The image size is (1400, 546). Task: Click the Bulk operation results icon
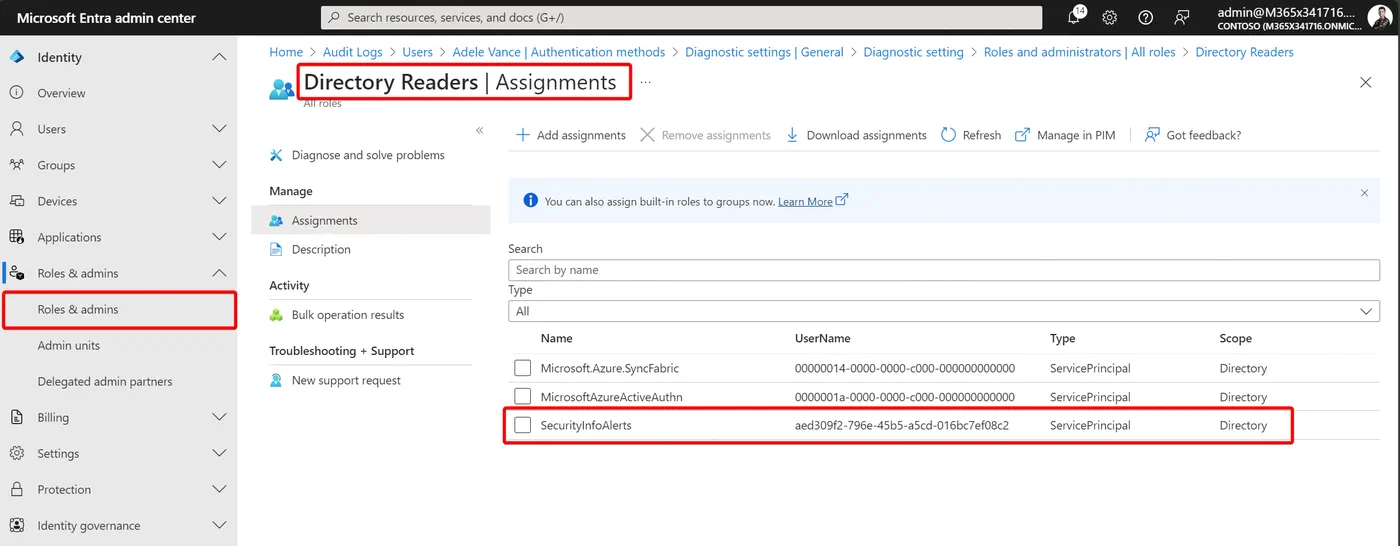click(277, 315)
